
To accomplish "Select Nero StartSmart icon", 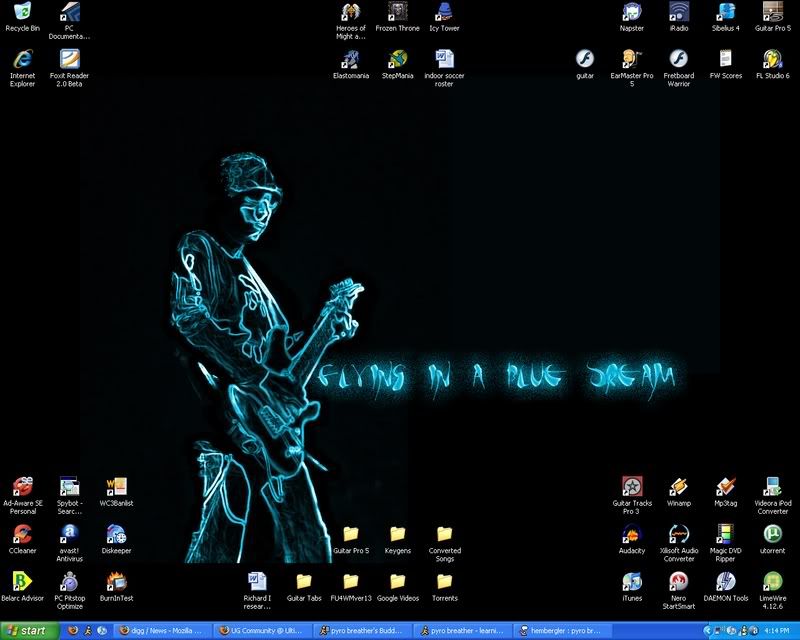I will (x=679, y=582).
